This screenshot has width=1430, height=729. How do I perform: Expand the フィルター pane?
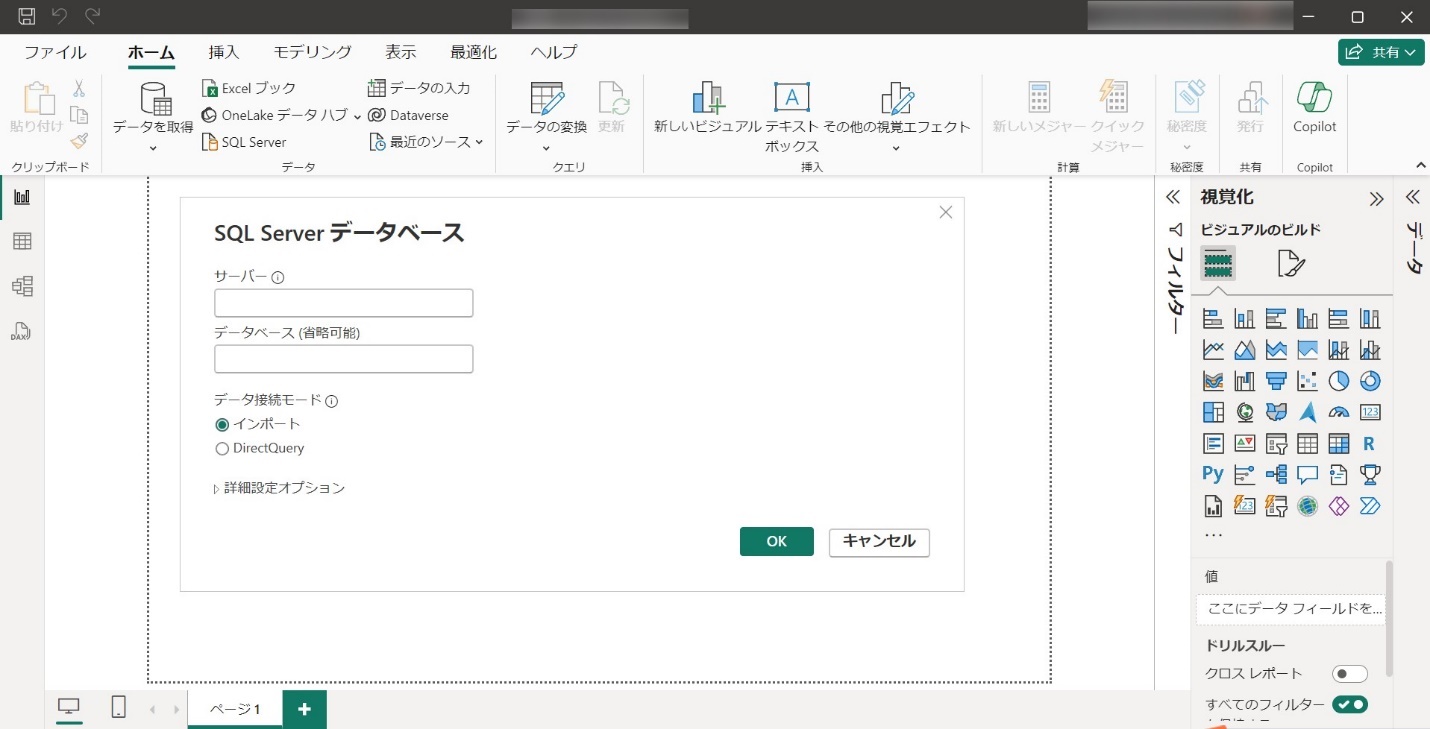(x=1174, y=197)
